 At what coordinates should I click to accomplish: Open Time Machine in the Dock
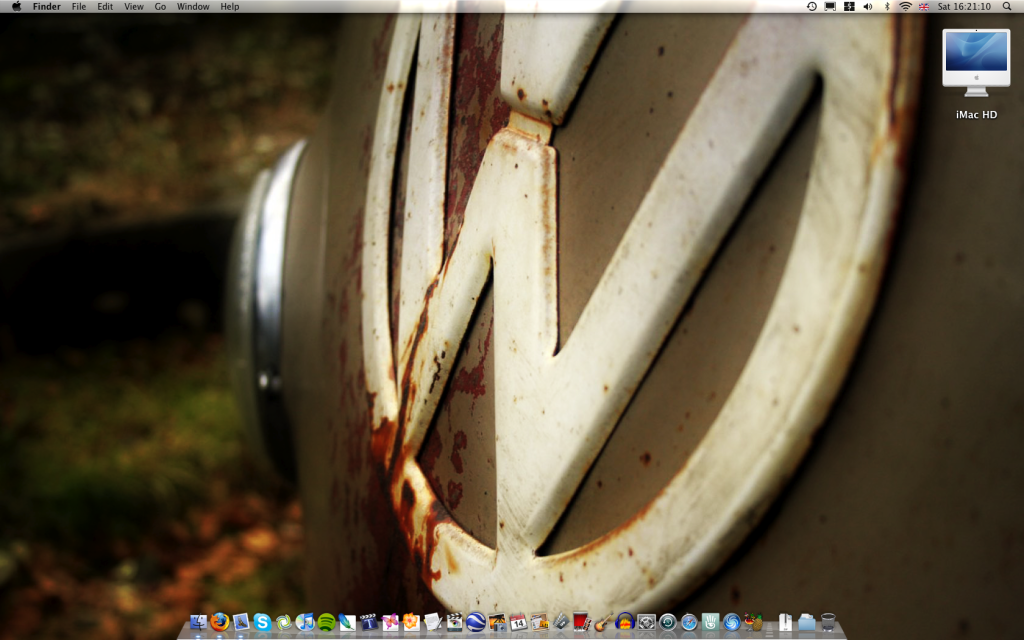(x=667, y=622)
